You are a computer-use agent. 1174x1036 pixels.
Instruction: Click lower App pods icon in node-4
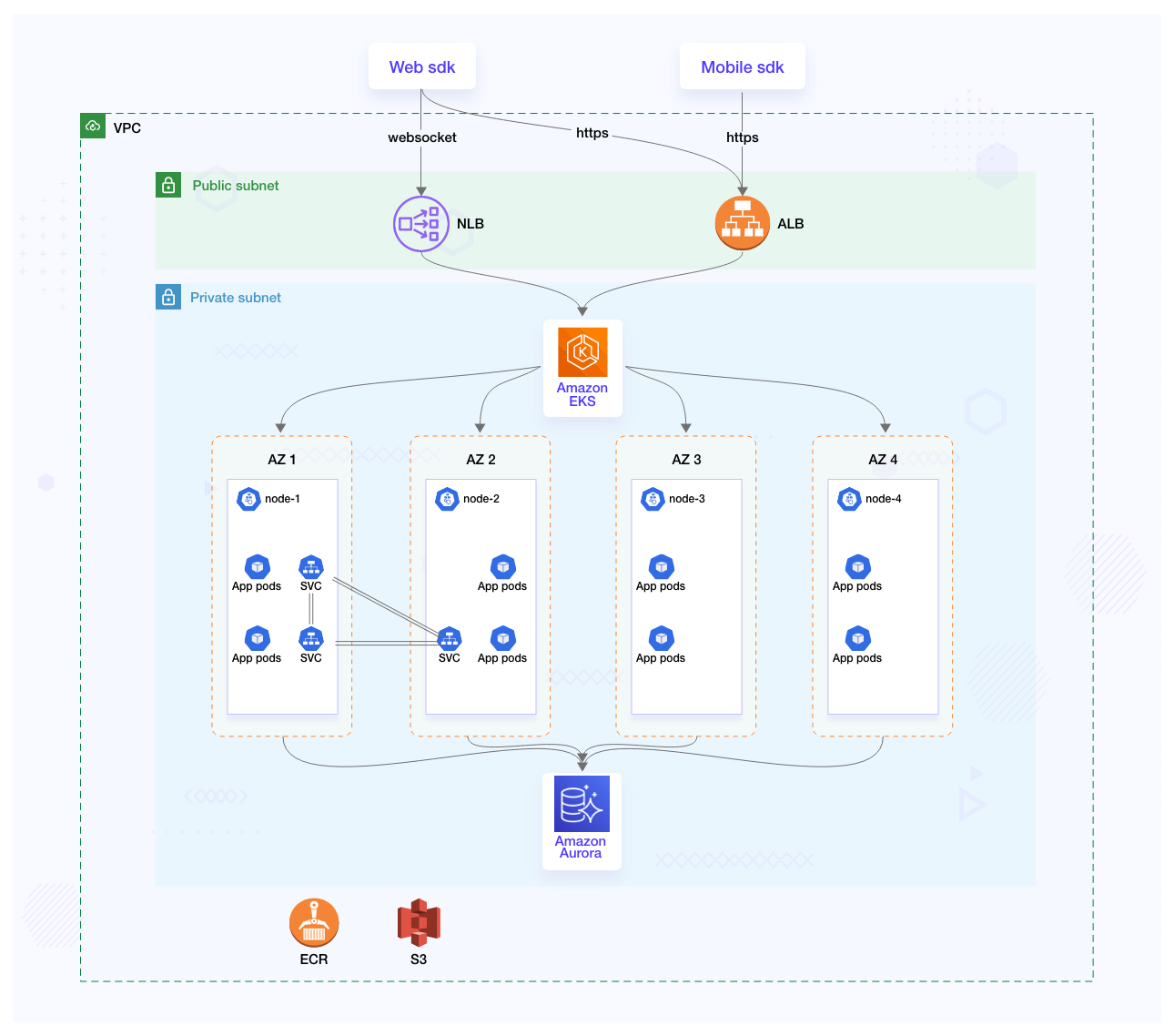[858, 638]
